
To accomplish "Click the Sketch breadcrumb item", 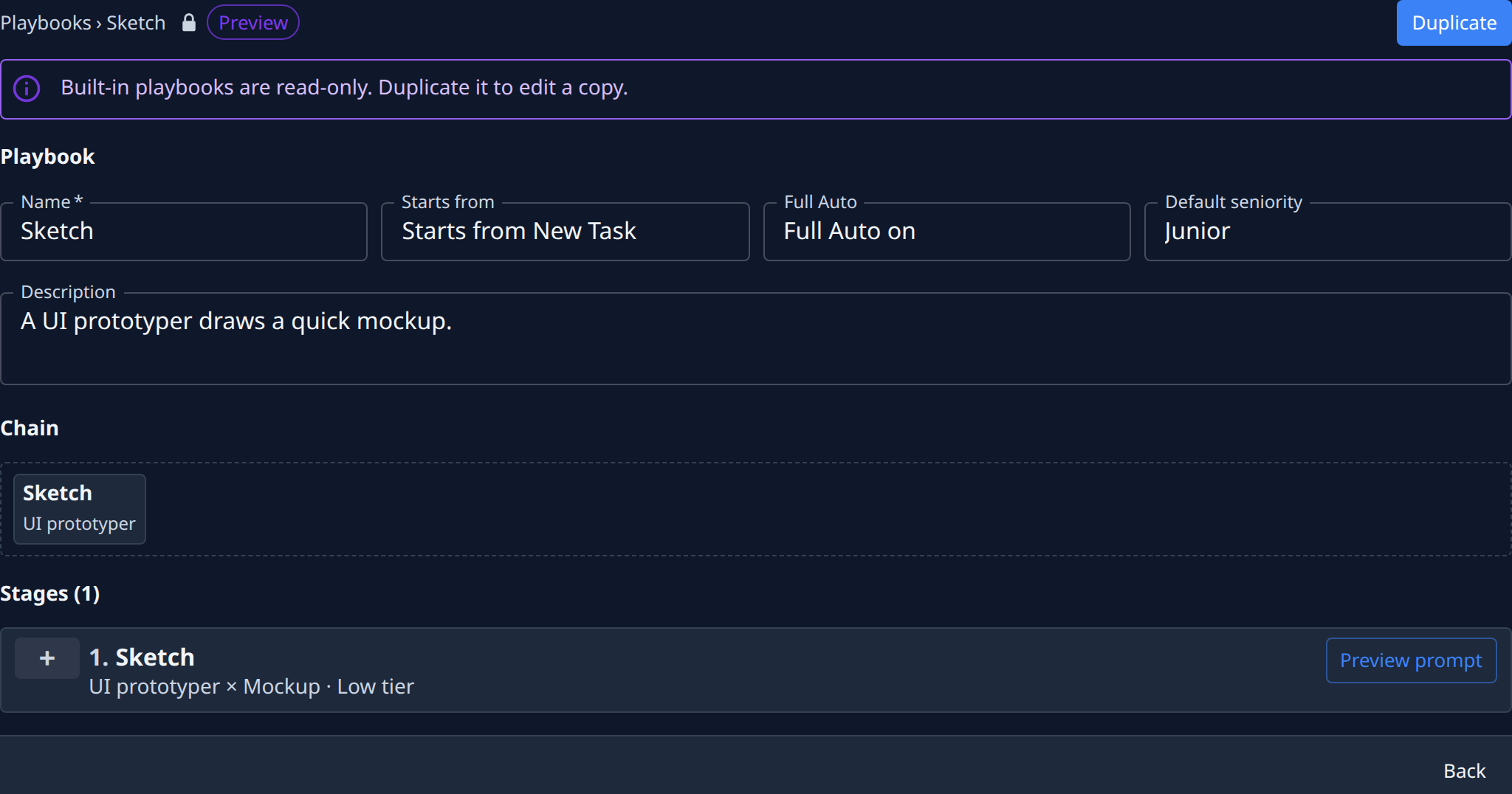I will pyautogui.click(x=136, y=22).
